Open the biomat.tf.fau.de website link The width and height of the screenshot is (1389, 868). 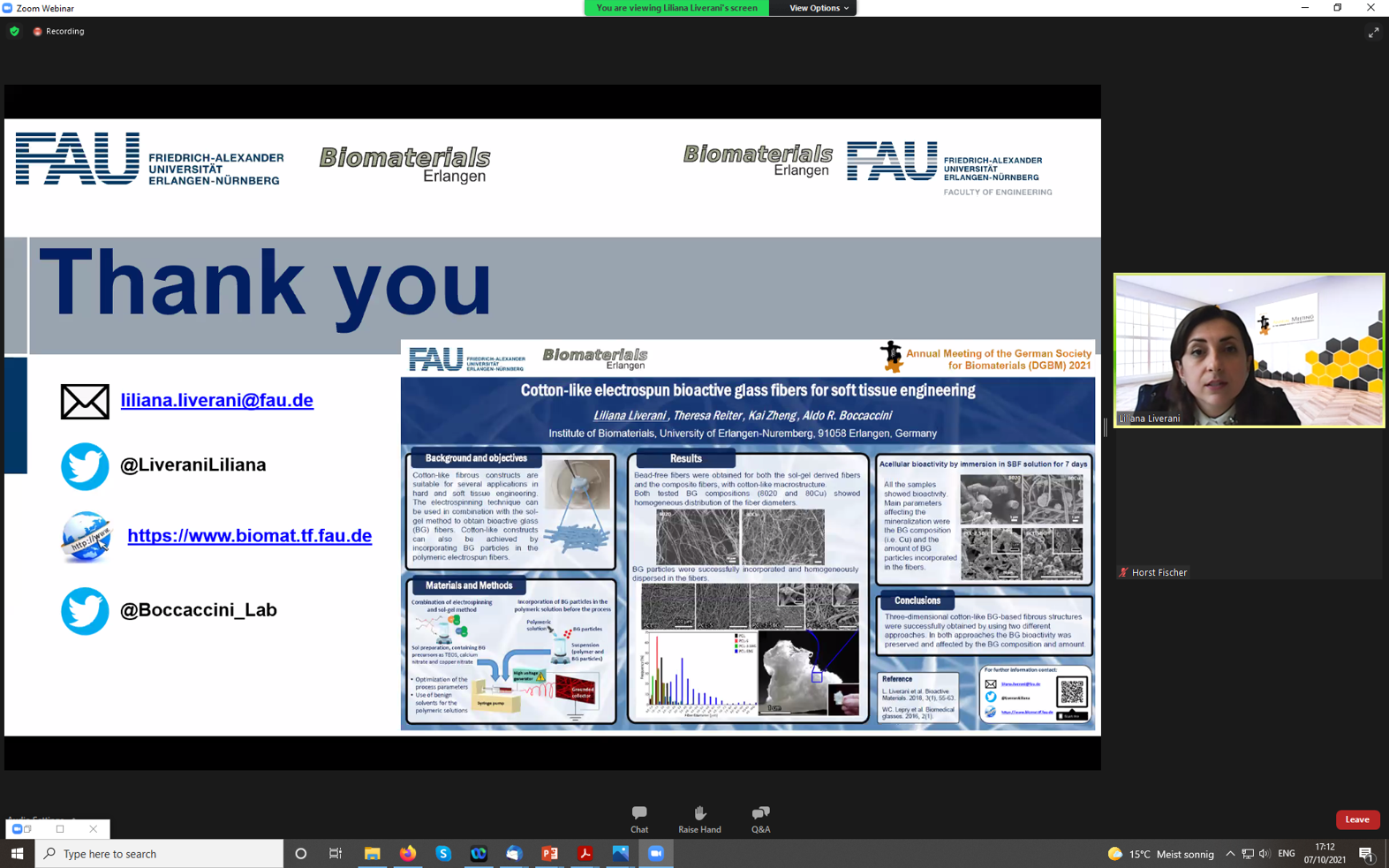[x=249, y=535]
